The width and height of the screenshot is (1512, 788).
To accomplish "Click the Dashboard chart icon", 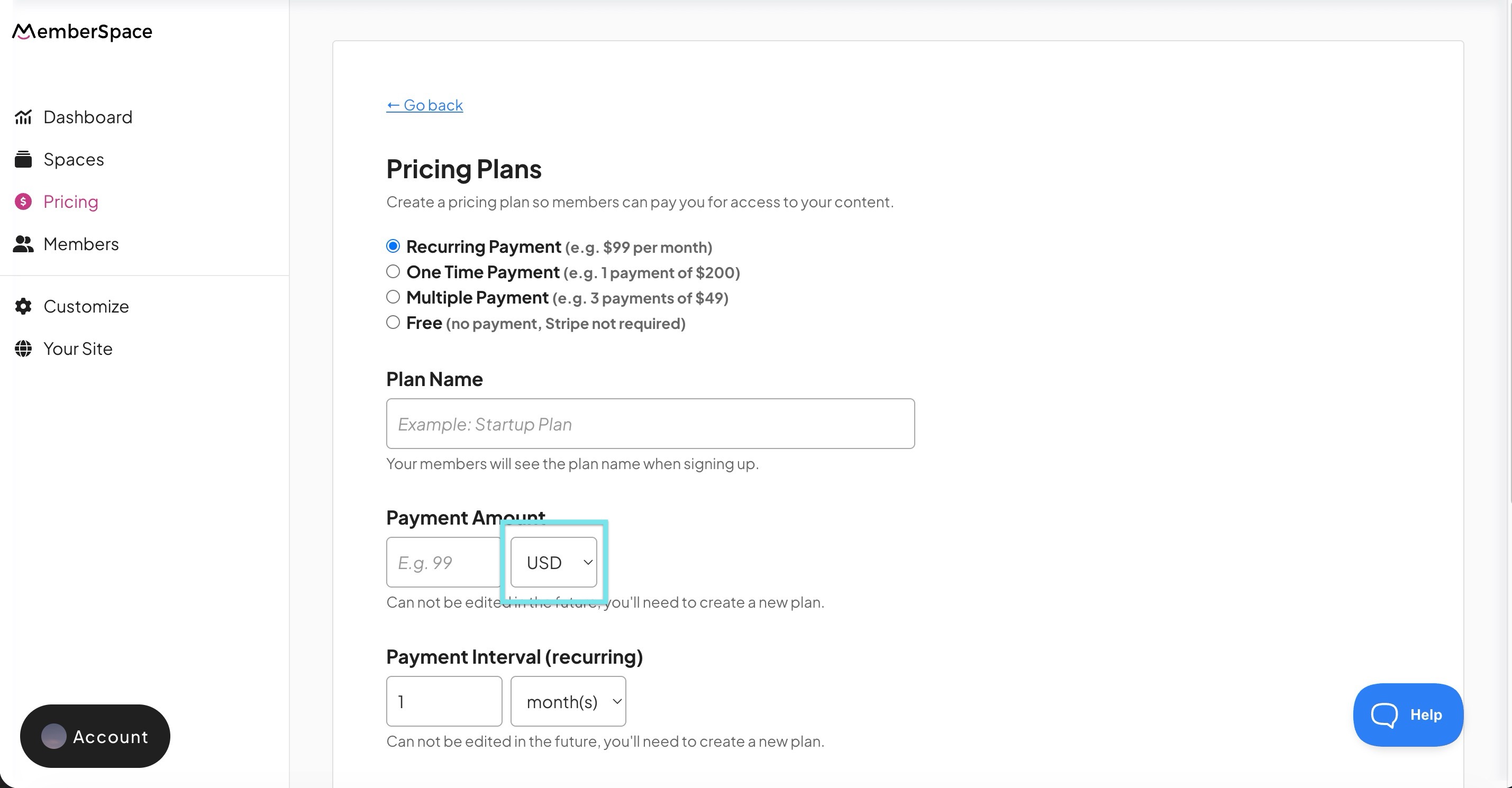I will 23,117.
